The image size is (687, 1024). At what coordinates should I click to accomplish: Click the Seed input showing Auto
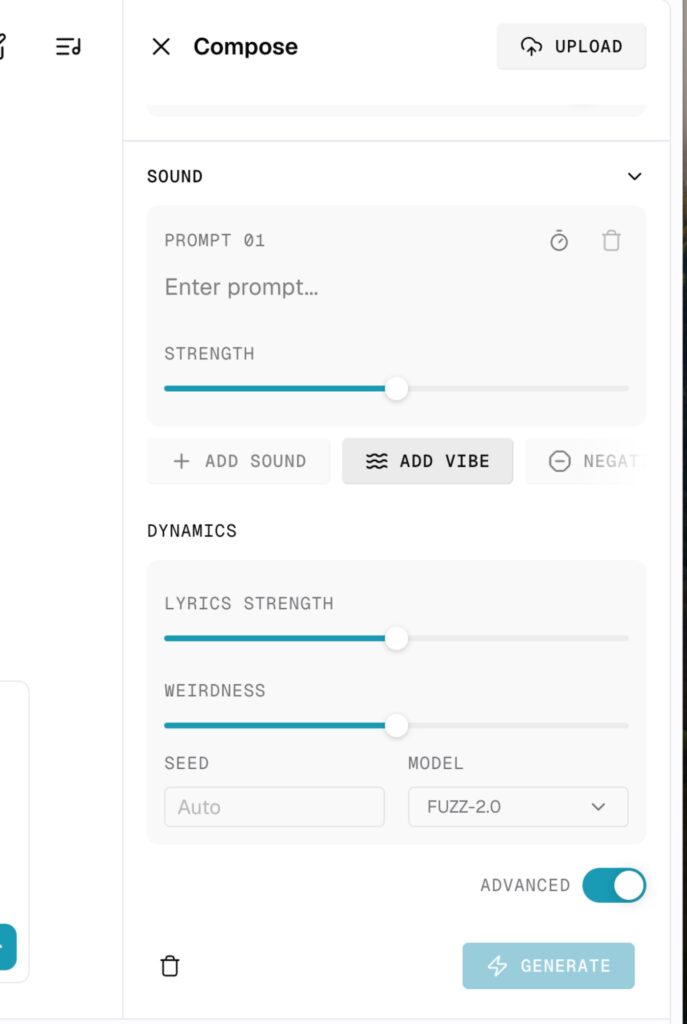pos(274,807)
